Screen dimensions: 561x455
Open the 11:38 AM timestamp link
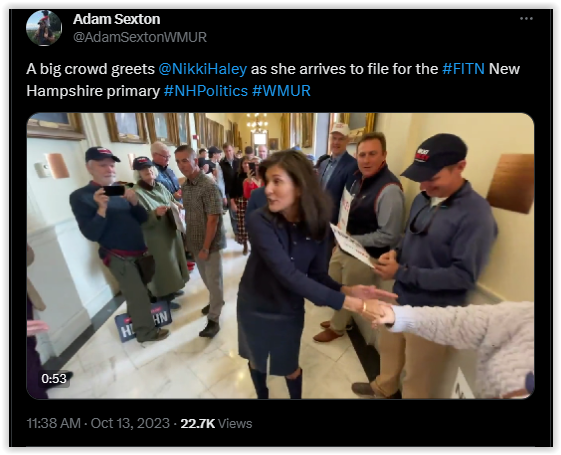(x=54, y=424)
